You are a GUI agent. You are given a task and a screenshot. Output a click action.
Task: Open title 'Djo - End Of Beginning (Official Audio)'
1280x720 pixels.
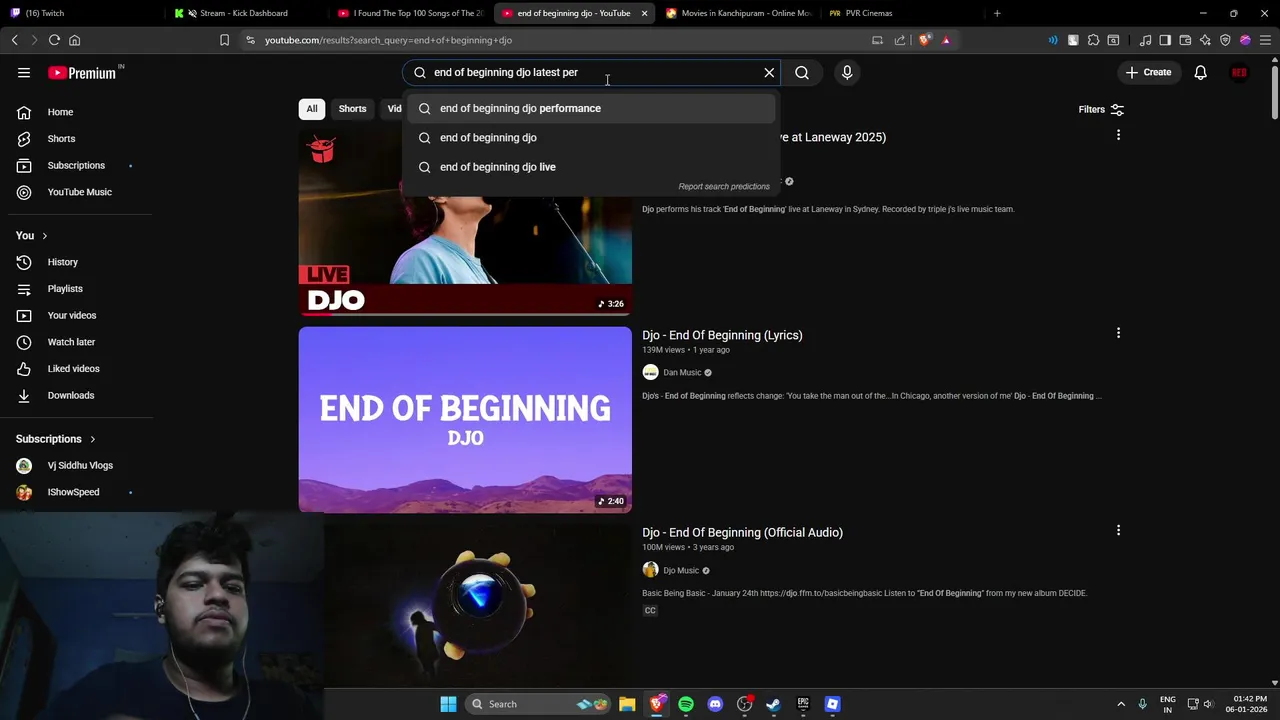742,532
